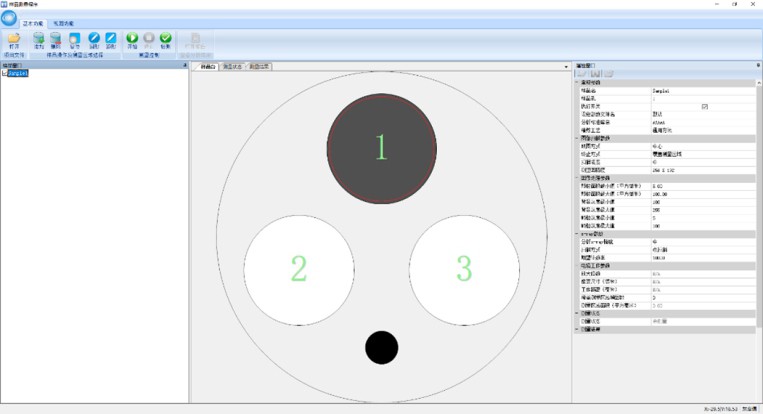
Task: Collapse the first property group header
Action: click(x=577, y=83)
